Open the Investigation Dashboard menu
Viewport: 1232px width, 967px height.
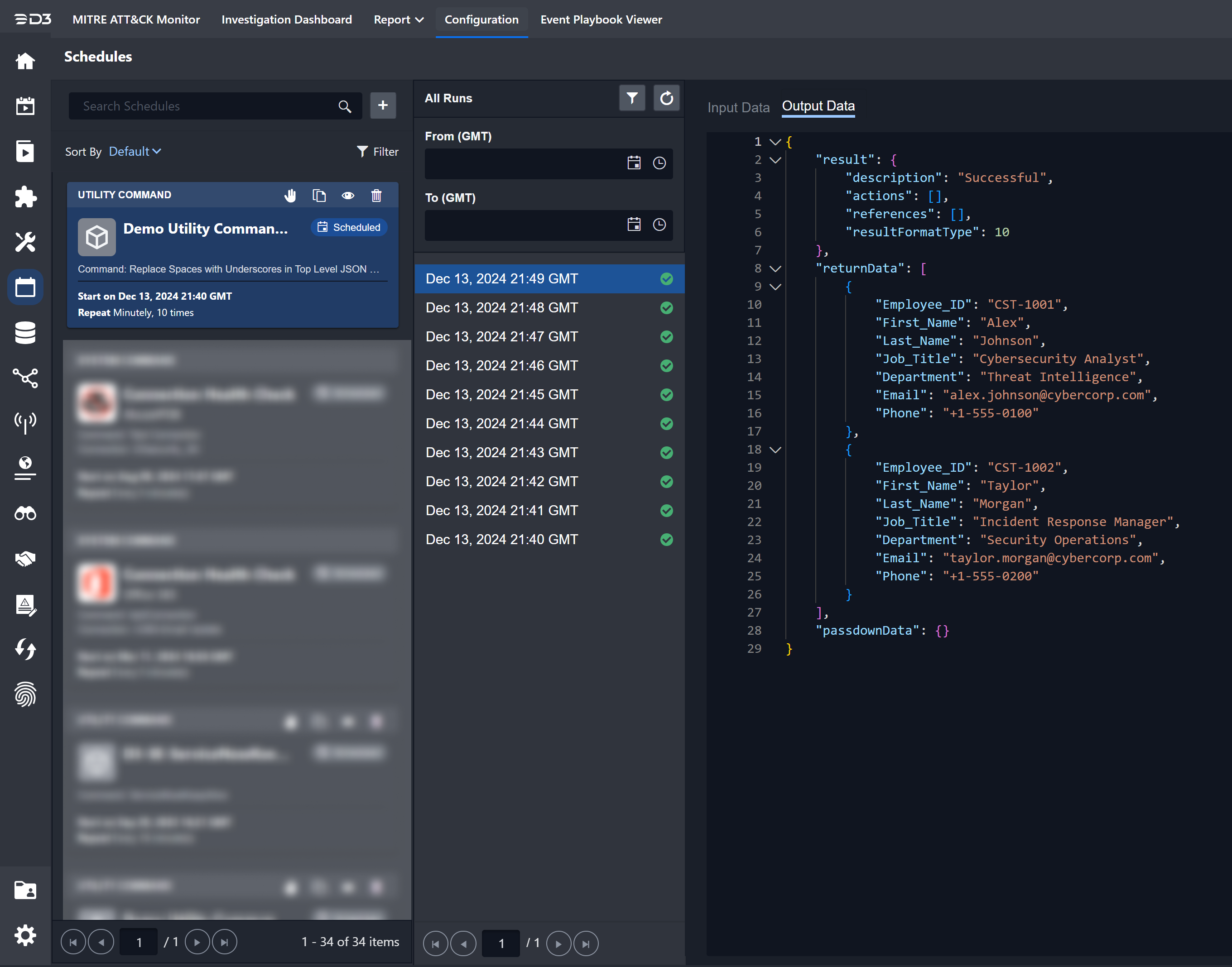(x=287, y=19)
